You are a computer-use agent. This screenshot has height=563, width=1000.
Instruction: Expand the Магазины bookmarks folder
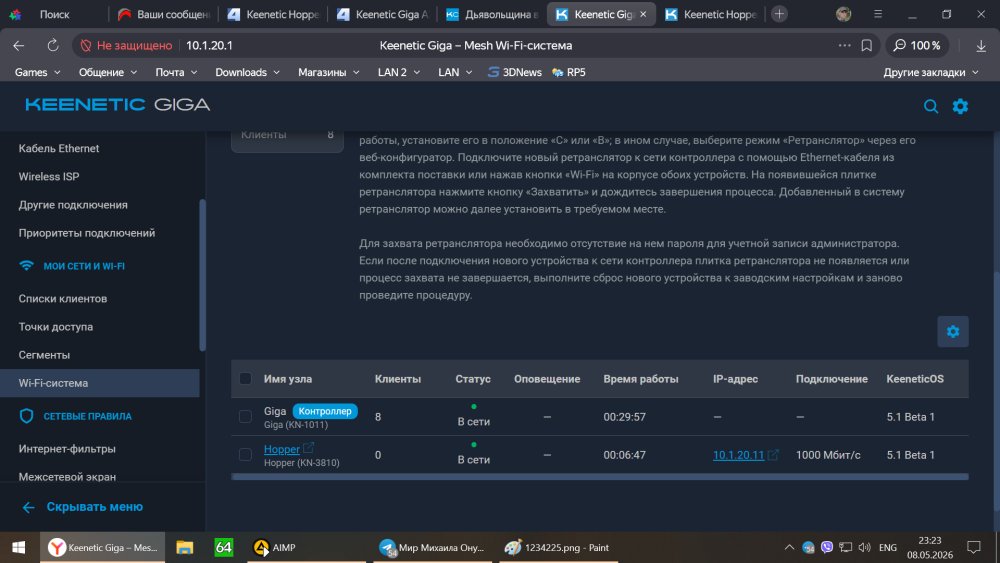tap(328, 73)
